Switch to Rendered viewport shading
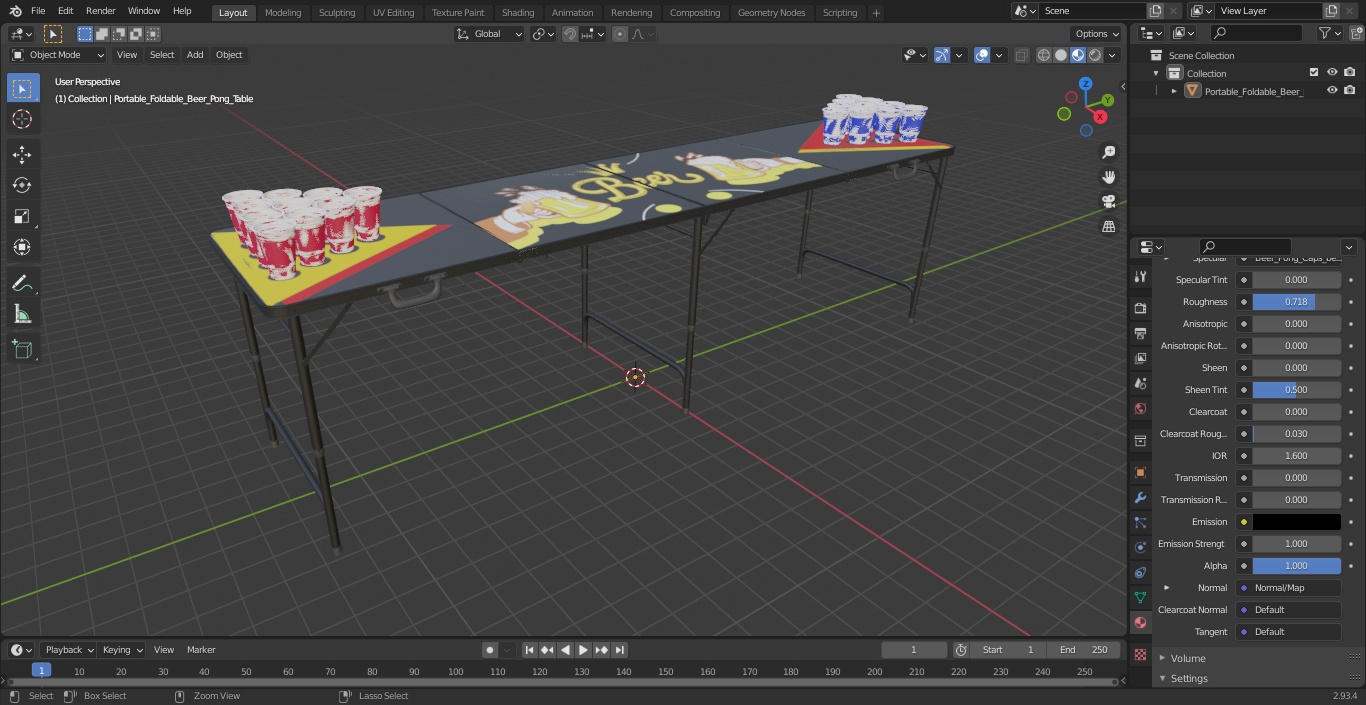 point(1095,55)
